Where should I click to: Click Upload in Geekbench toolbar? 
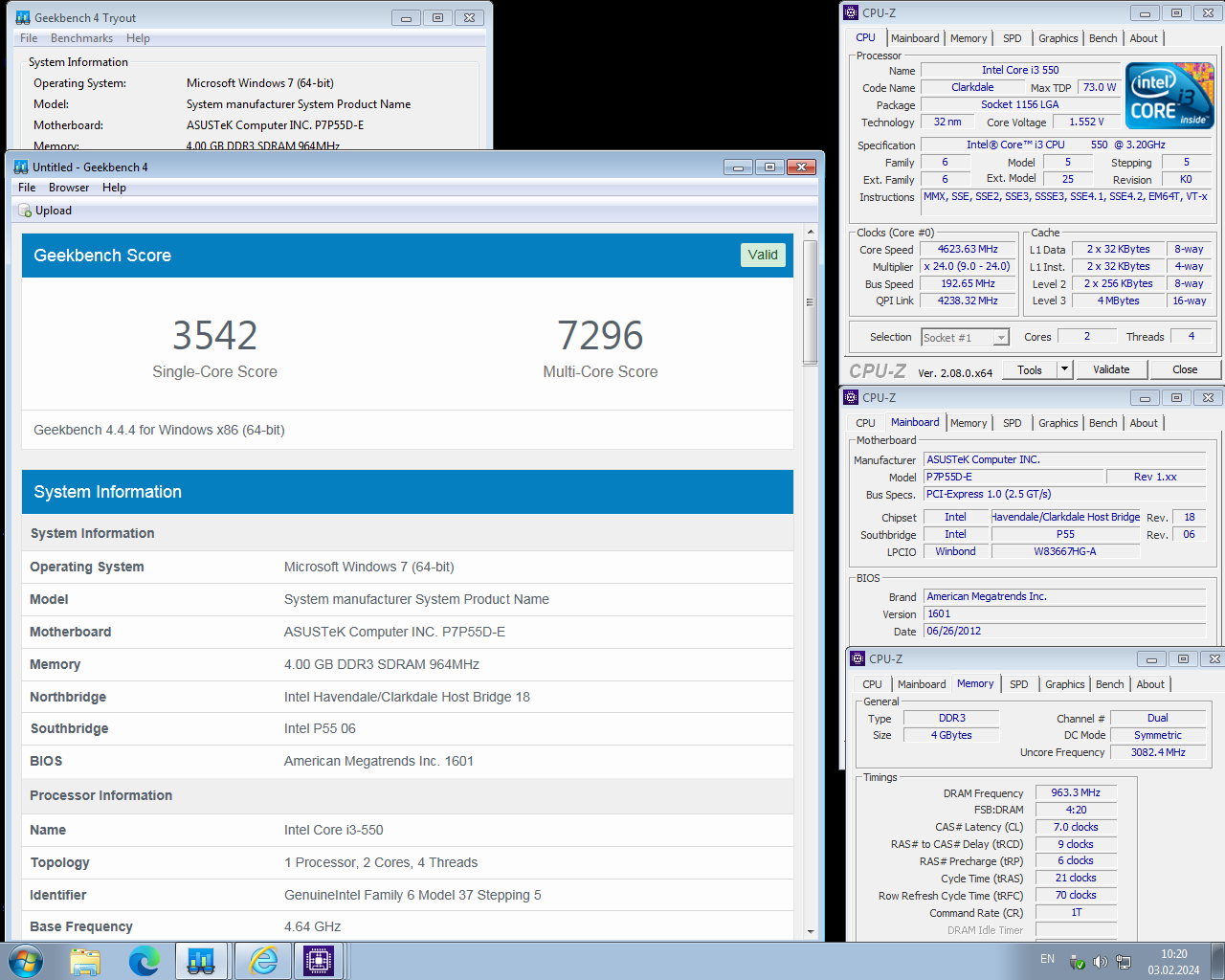click(x=45, y=211)
